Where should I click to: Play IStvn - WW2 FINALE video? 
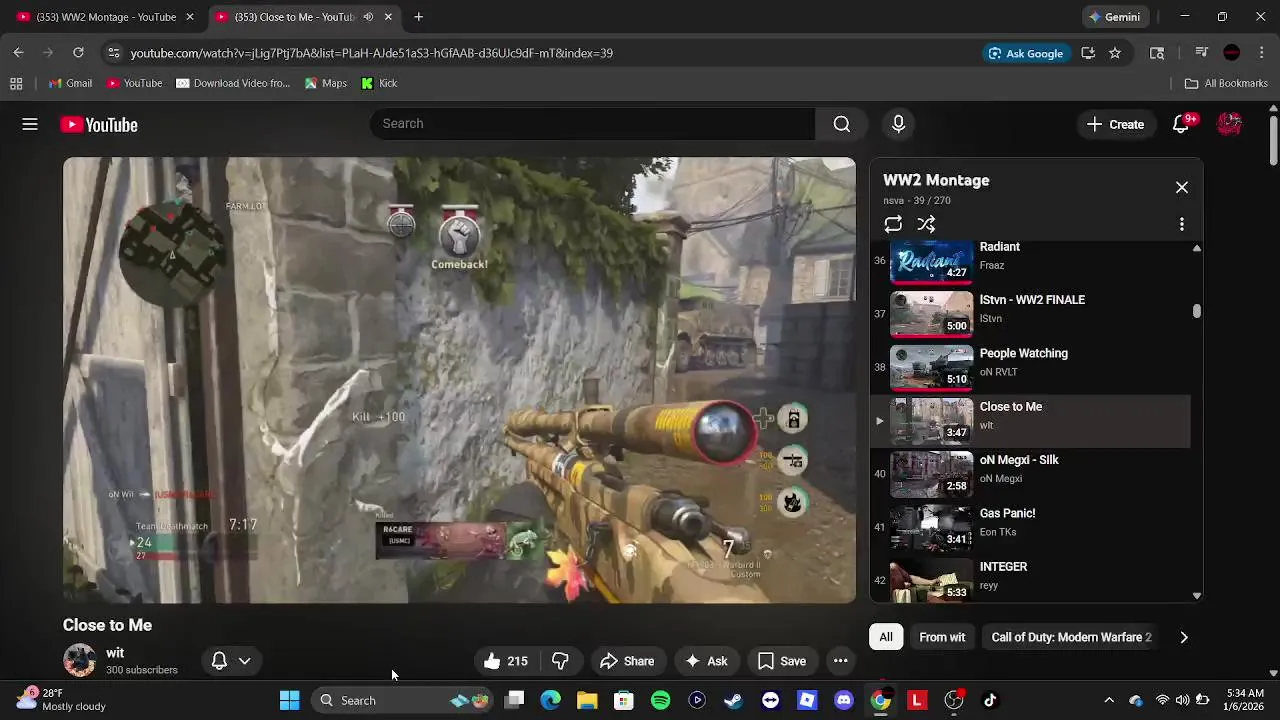pyautogui.click(x=1030, y=313)
